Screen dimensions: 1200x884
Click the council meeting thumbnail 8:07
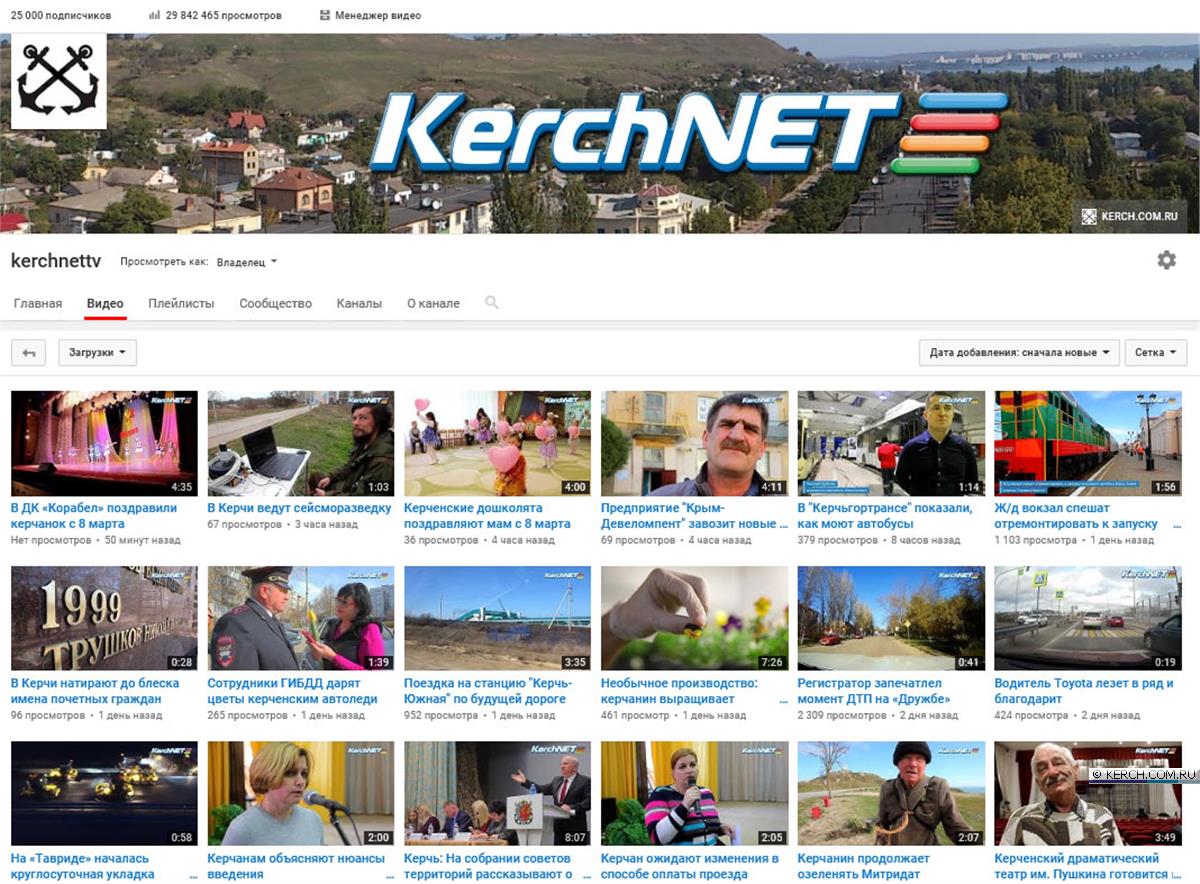pos(498,794)
